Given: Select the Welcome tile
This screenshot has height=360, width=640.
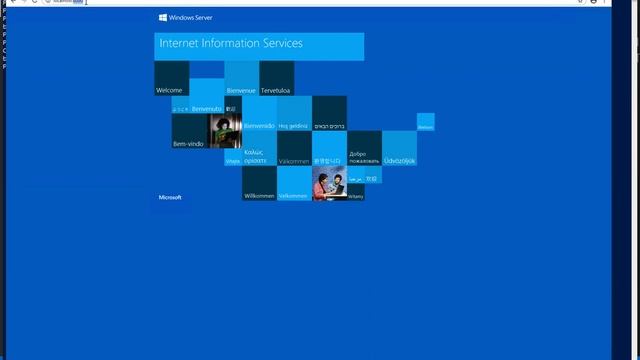Looking at the screenshot, I should (172, 78).
